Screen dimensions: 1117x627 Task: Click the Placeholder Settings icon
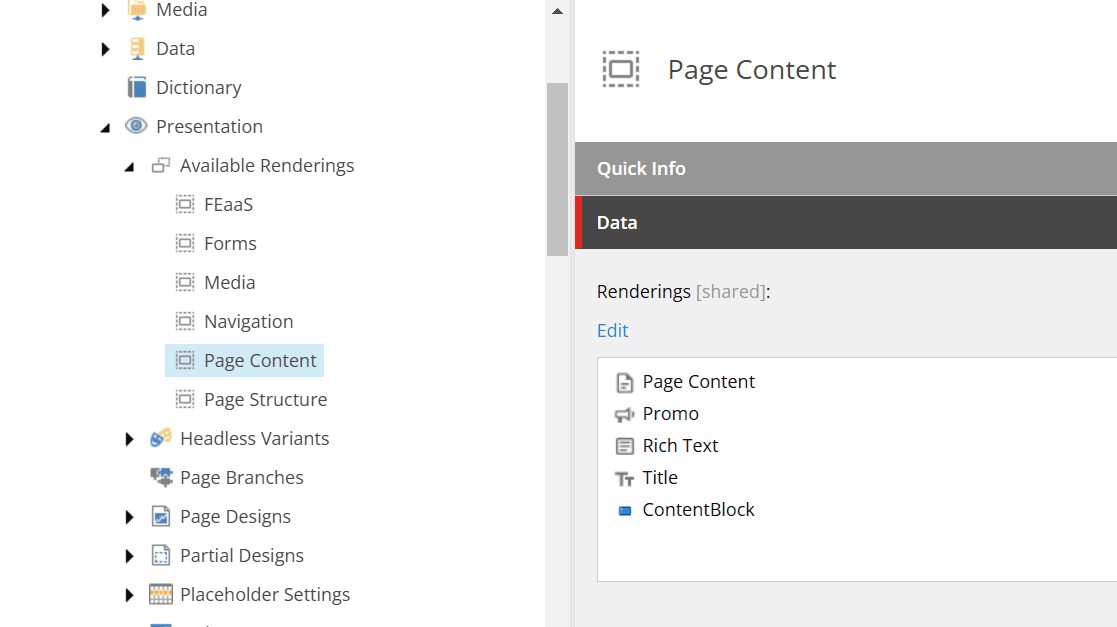160,595
